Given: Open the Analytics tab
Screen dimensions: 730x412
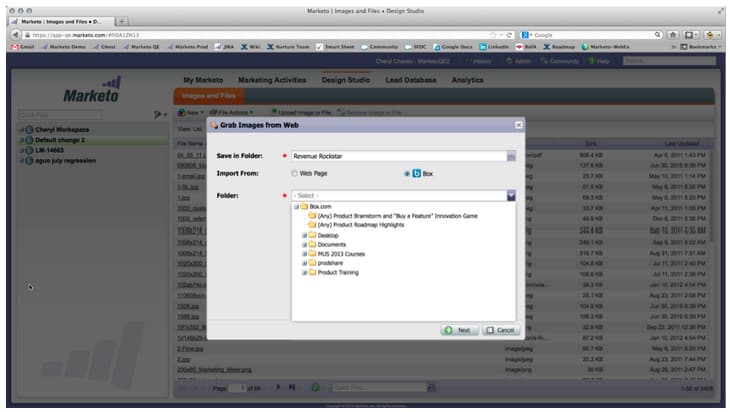Looking at the screenshot, I should coord(467,80).
